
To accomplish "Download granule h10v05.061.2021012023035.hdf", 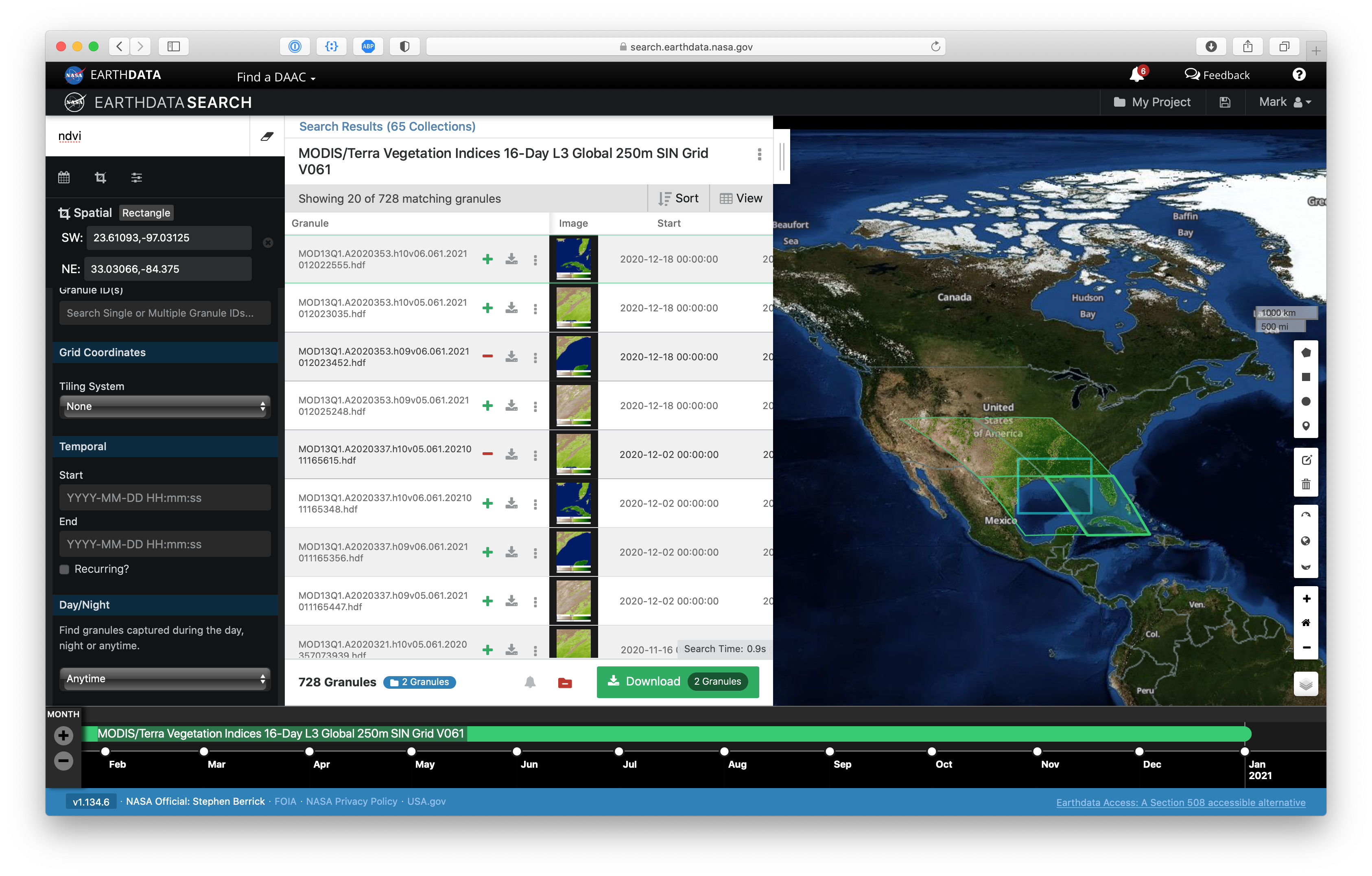I will tap(511, 308).
